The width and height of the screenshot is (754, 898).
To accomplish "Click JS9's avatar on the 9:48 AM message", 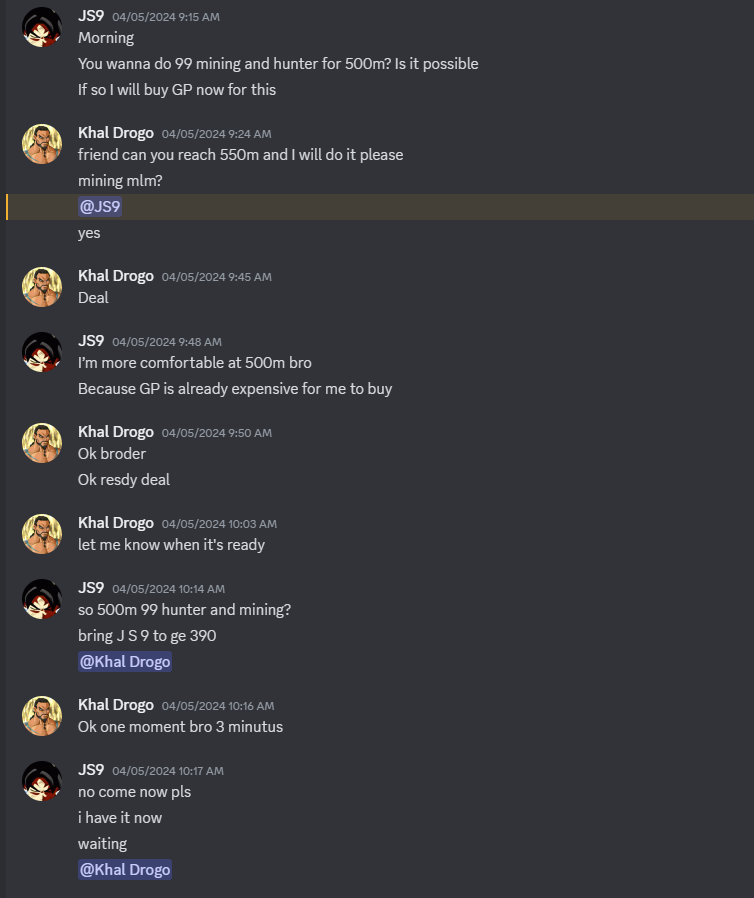I will click(42, 352).
